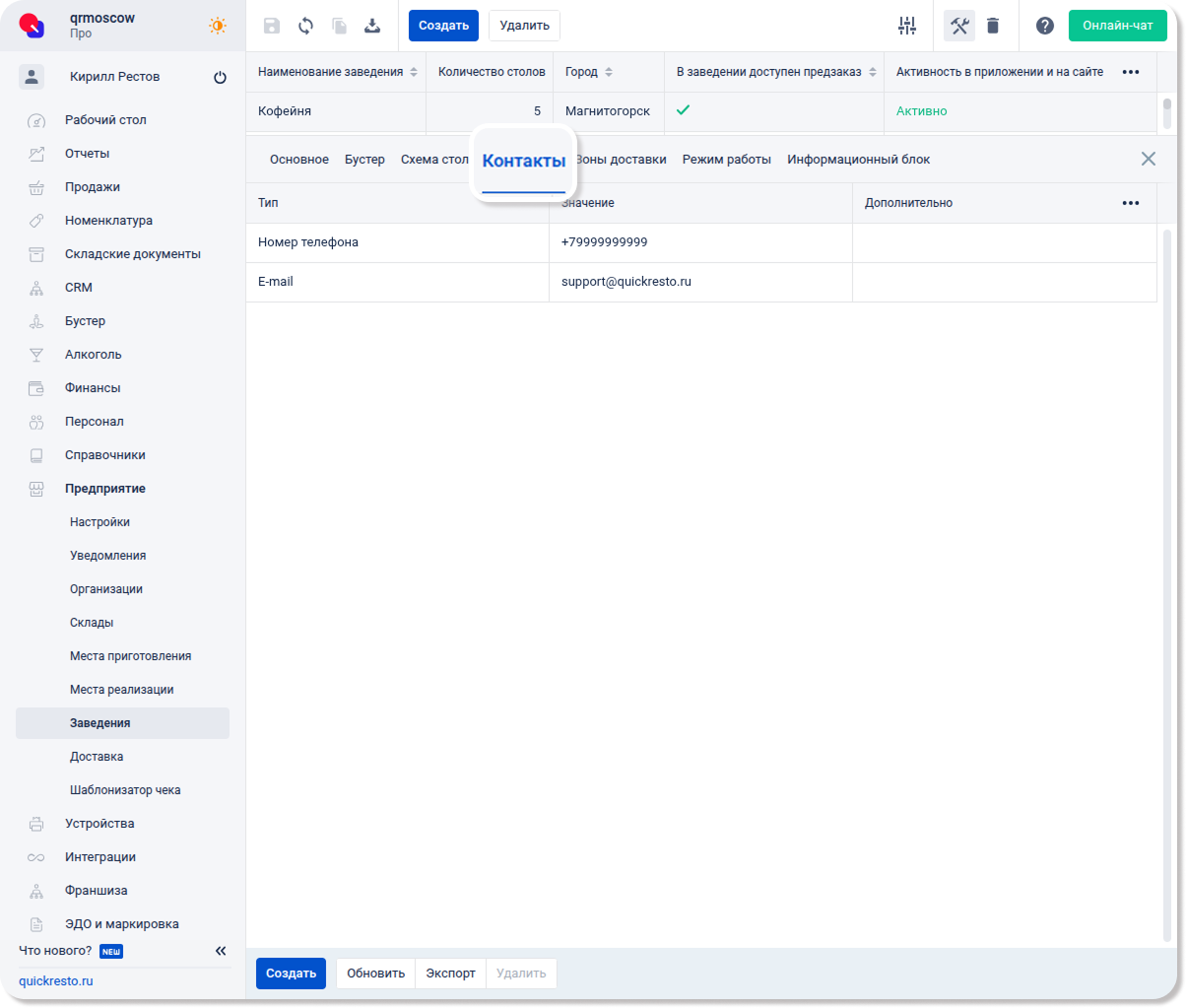Open the filter sliders settings icon
The image size is (1186, 1008).
click(x=907, y=26)
